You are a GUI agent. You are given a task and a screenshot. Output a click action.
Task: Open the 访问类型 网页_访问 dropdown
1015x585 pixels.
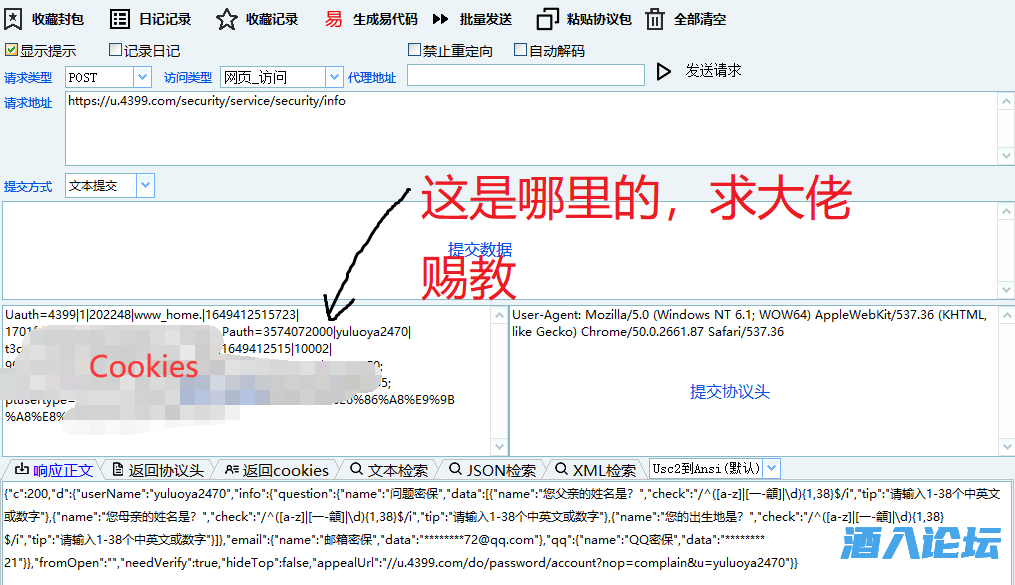[x=333, y=77]
